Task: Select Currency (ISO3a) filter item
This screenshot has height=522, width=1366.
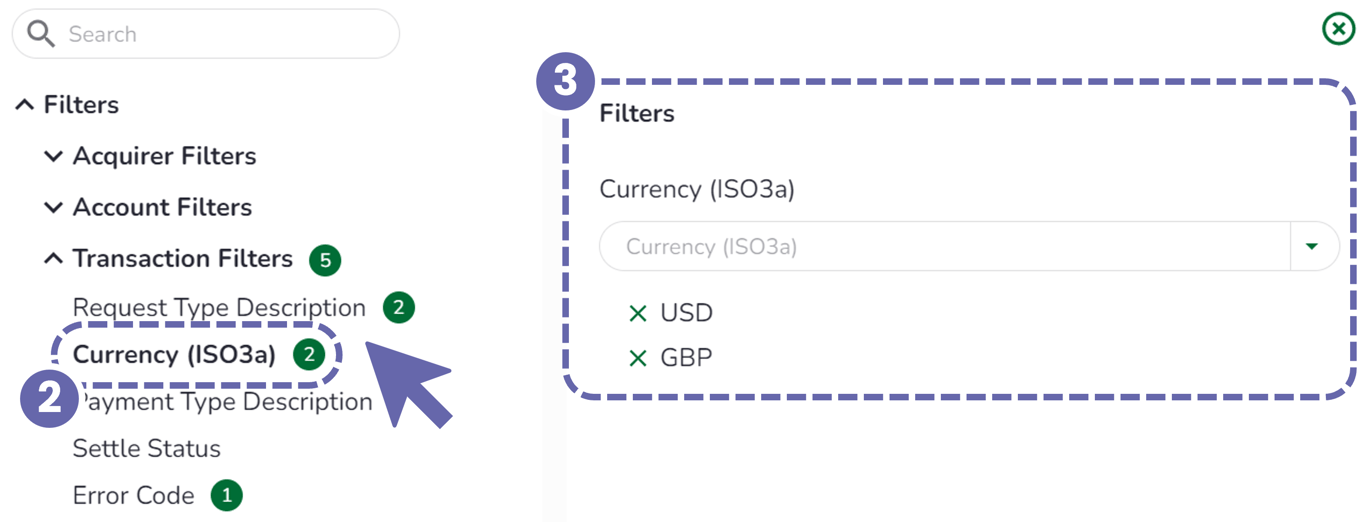Action: tap(174, 354)
